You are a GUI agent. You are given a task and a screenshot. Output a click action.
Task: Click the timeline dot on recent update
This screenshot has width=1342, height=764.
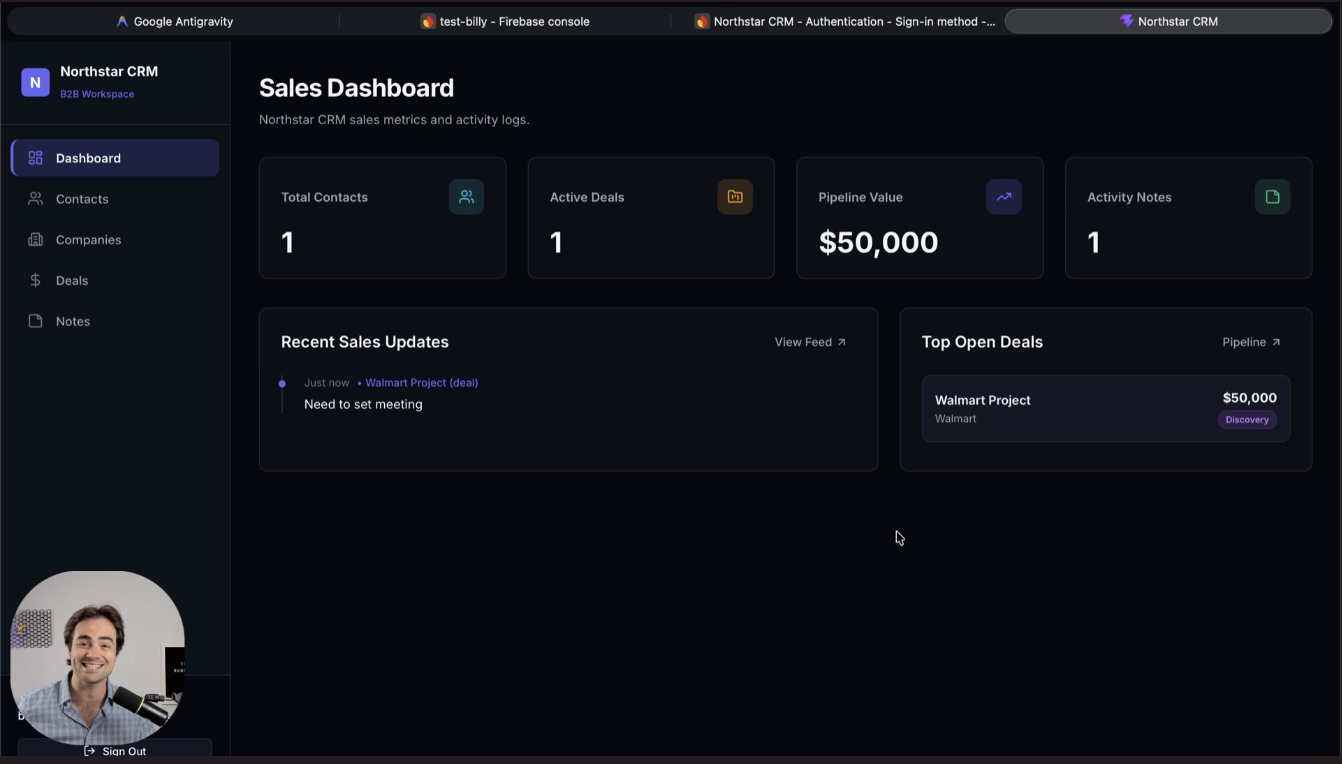(282, 383)
